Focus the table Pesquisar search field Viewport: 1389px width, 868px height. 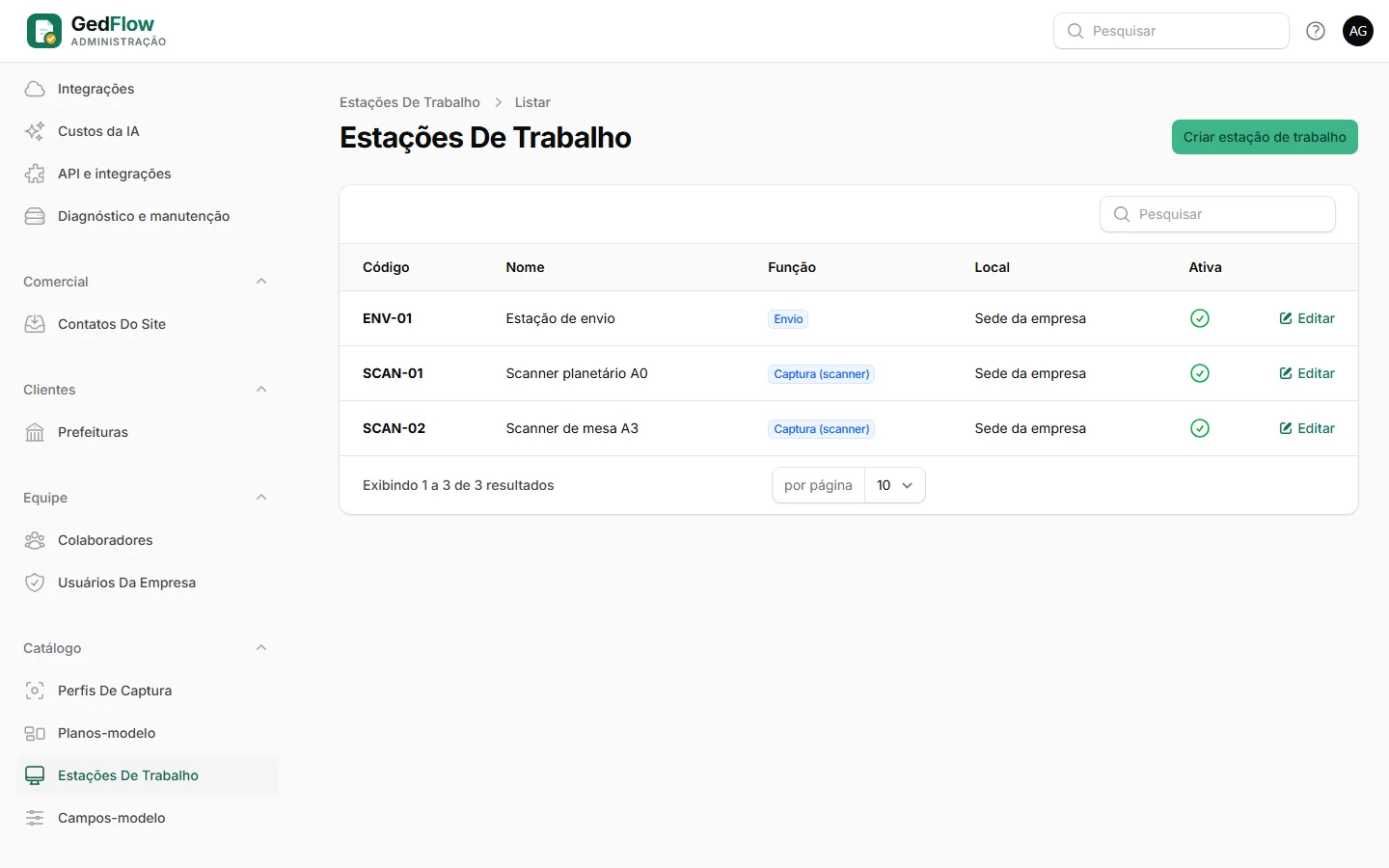tap(1217, 214)
